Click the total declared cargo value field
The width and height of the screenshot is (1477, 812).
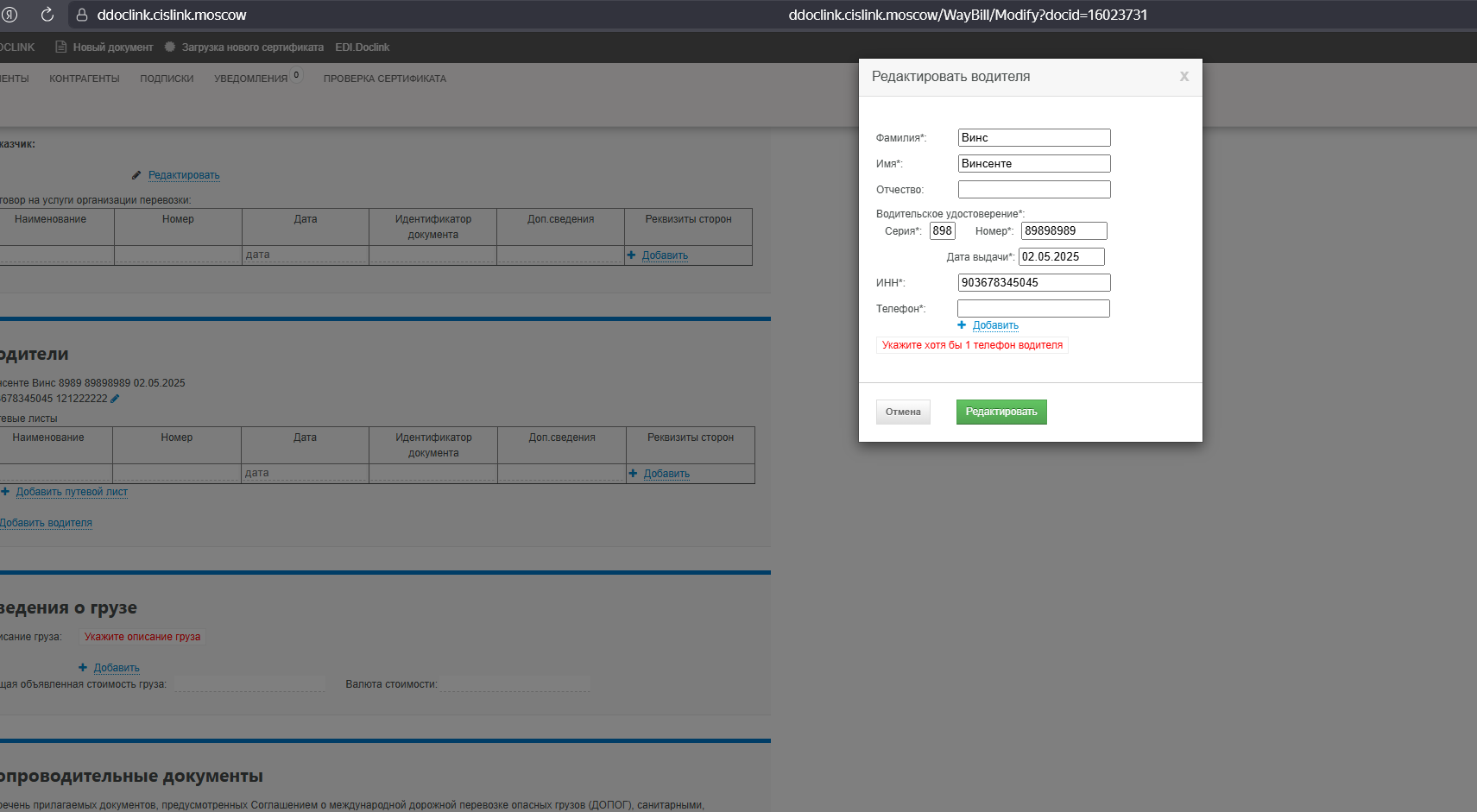coord(249,684)
